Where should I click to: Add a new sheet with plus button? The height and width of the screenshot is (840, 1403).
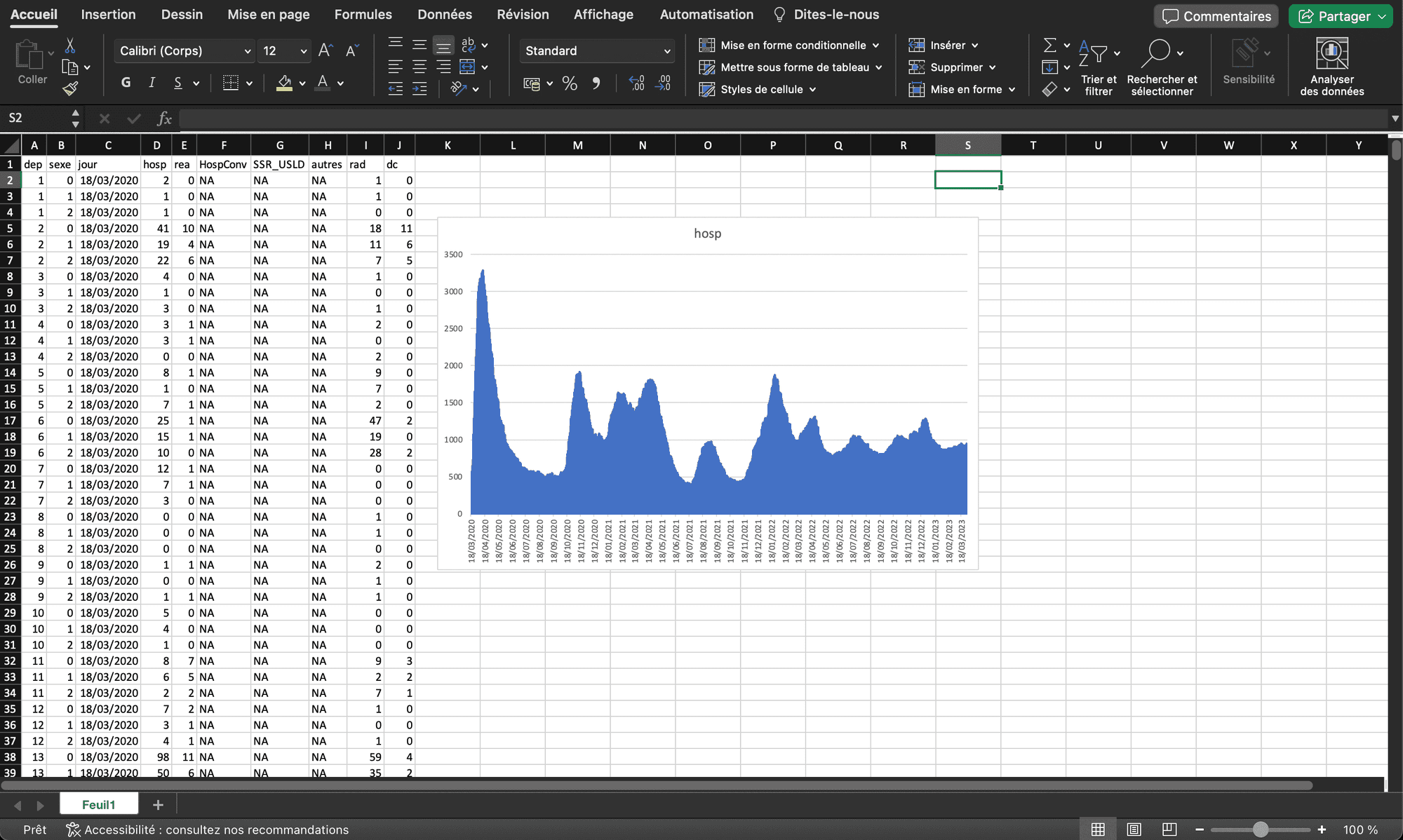pos(158,805)
